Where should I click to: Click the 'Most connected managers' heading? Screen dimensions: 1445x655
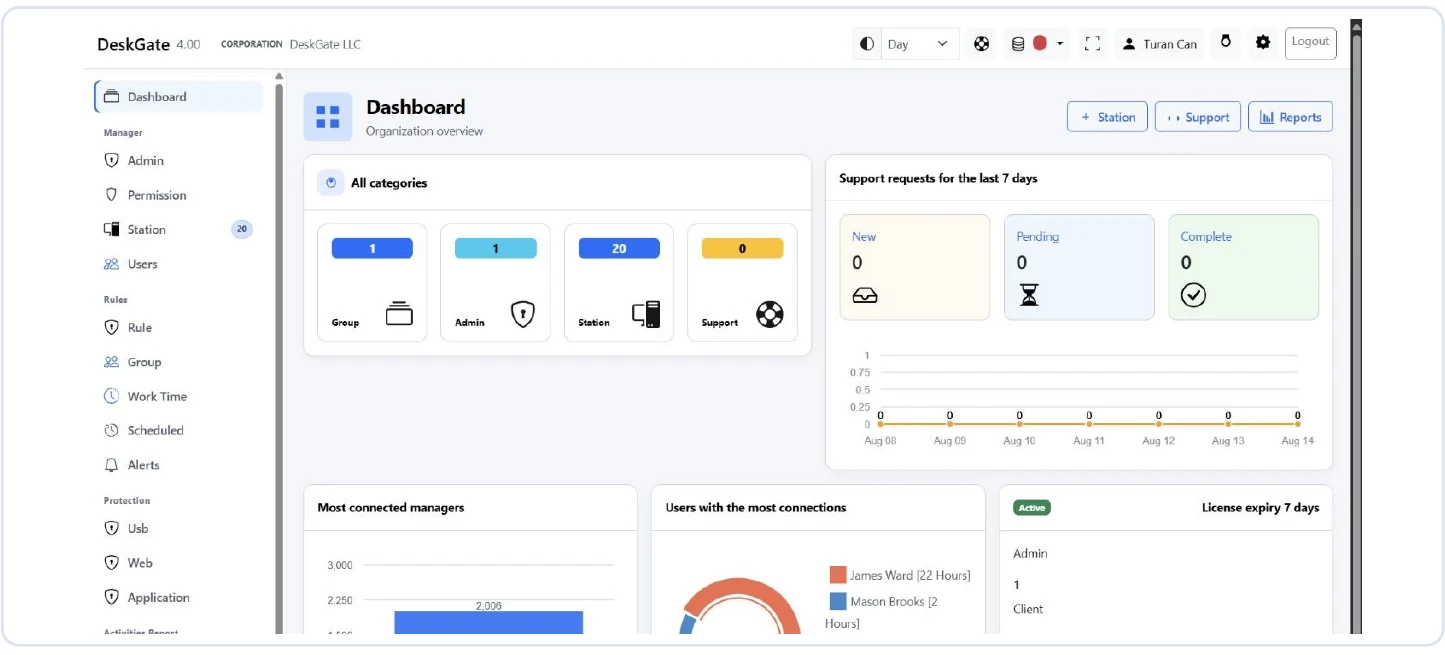coord(391,508)
